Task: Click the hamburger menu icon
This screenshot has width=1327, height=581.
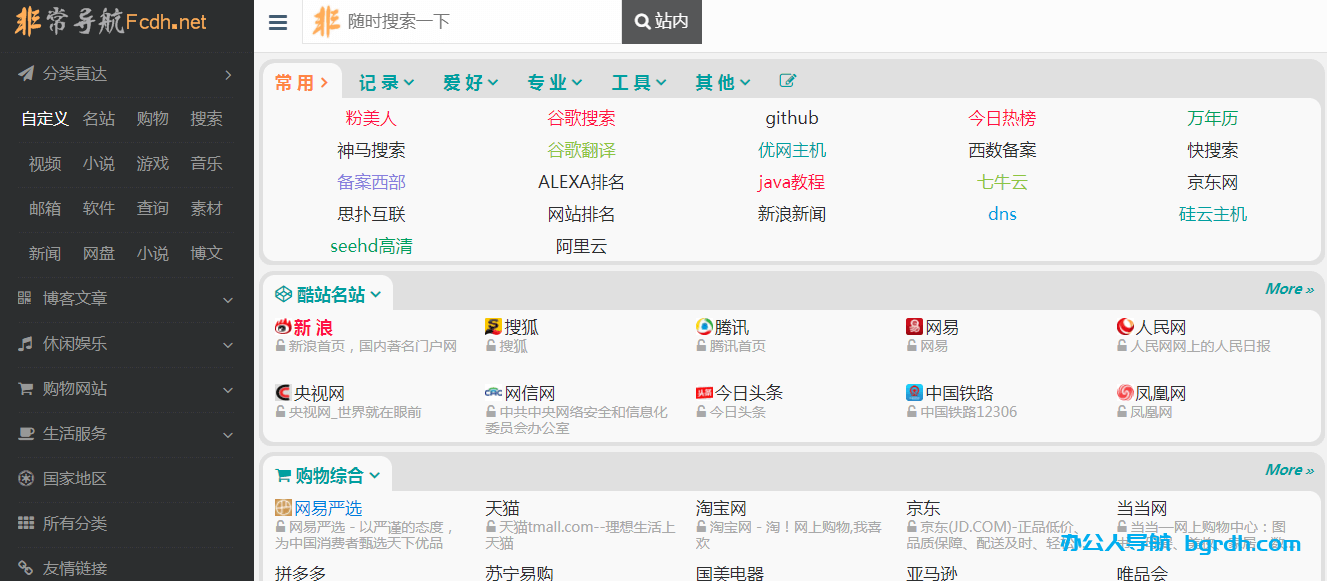Action: (278, 23)
